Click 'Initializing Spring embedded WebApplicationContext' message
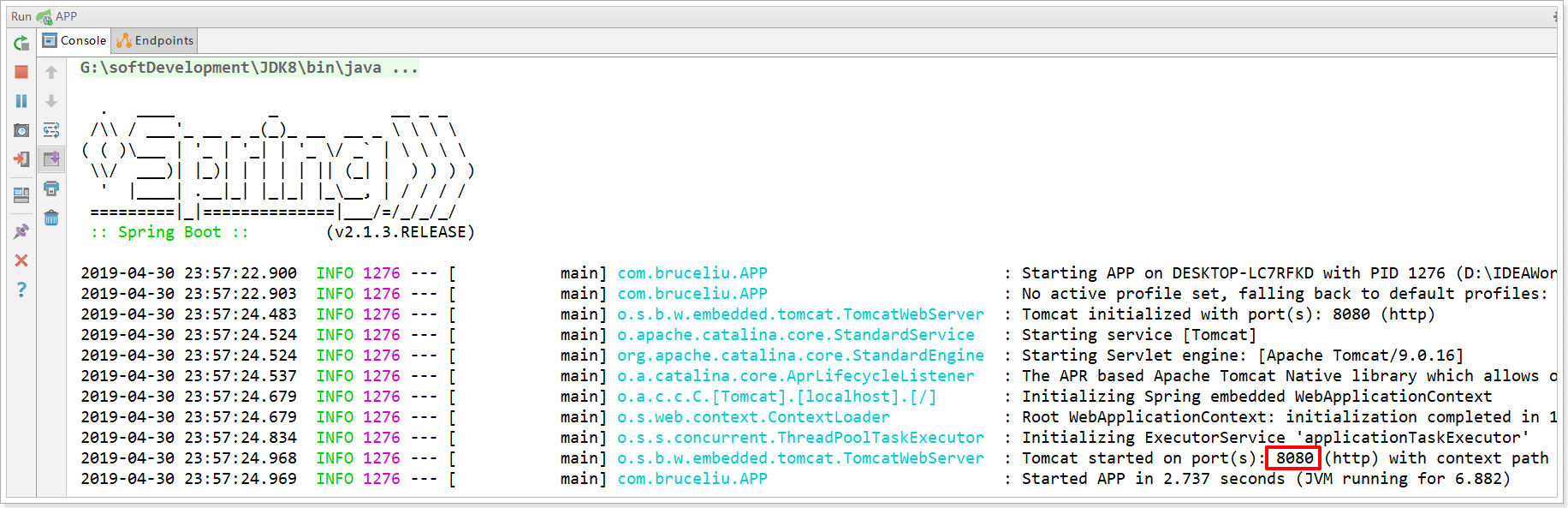The height and width of the screenshot is (508, 1568). (1256, 397)
